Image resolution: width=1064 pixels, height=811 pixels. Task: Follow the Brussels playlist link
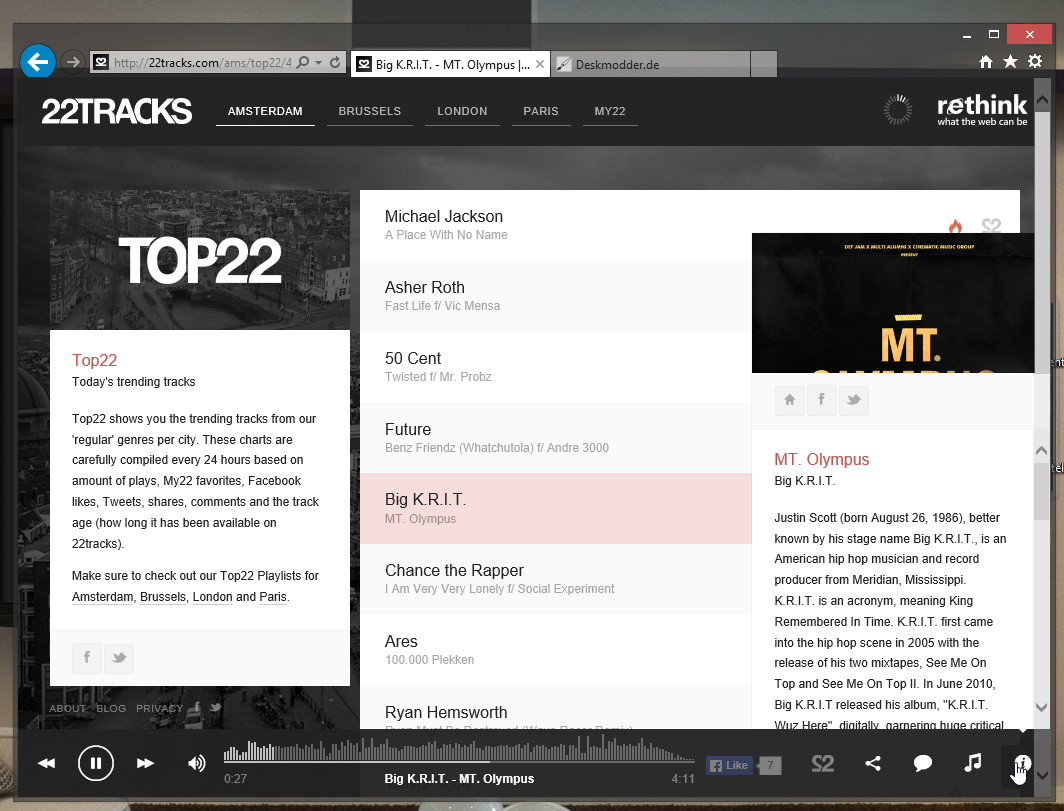(163, 597)
